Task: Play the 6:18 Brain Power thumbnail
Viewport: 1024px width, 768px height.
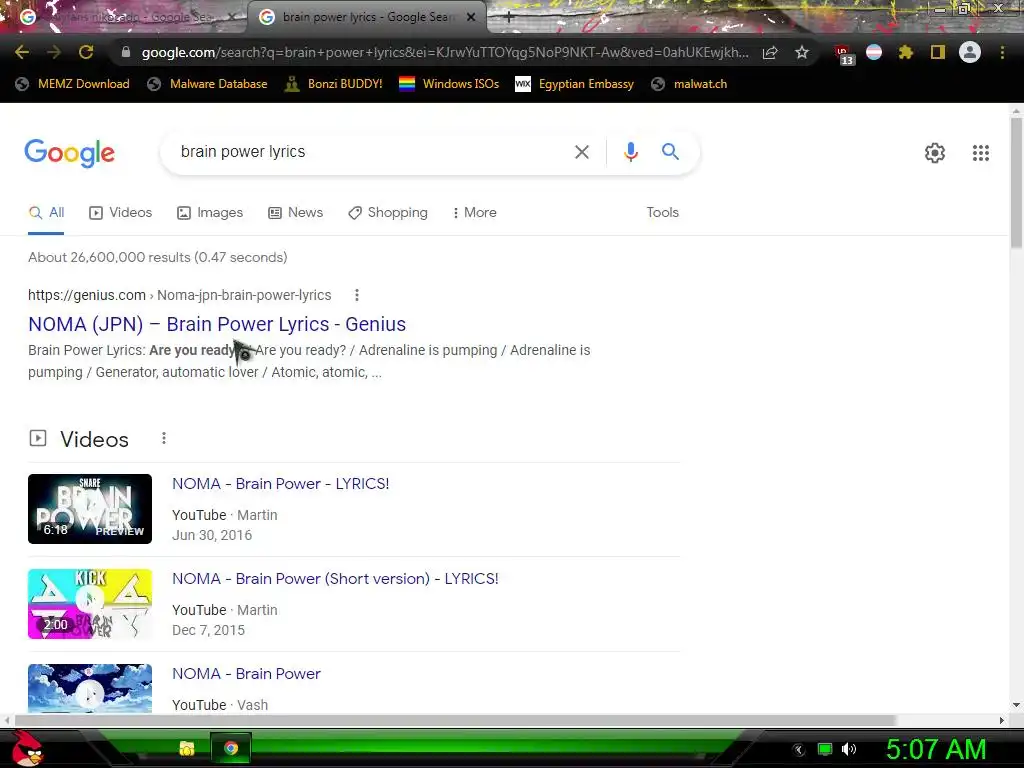Action: pos(90,509)
